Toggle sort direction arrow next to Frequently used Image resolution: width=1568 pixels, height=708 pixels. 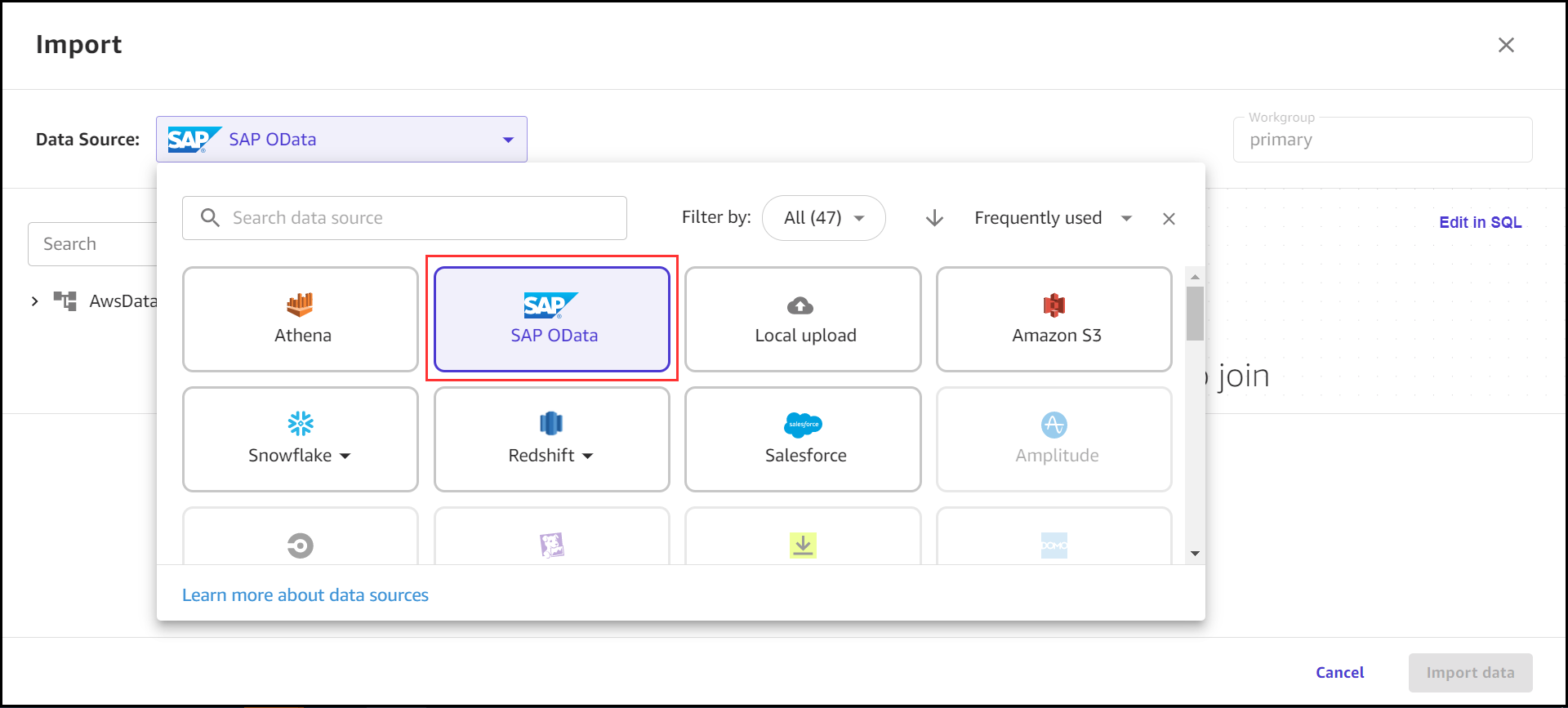coord(935,218)
